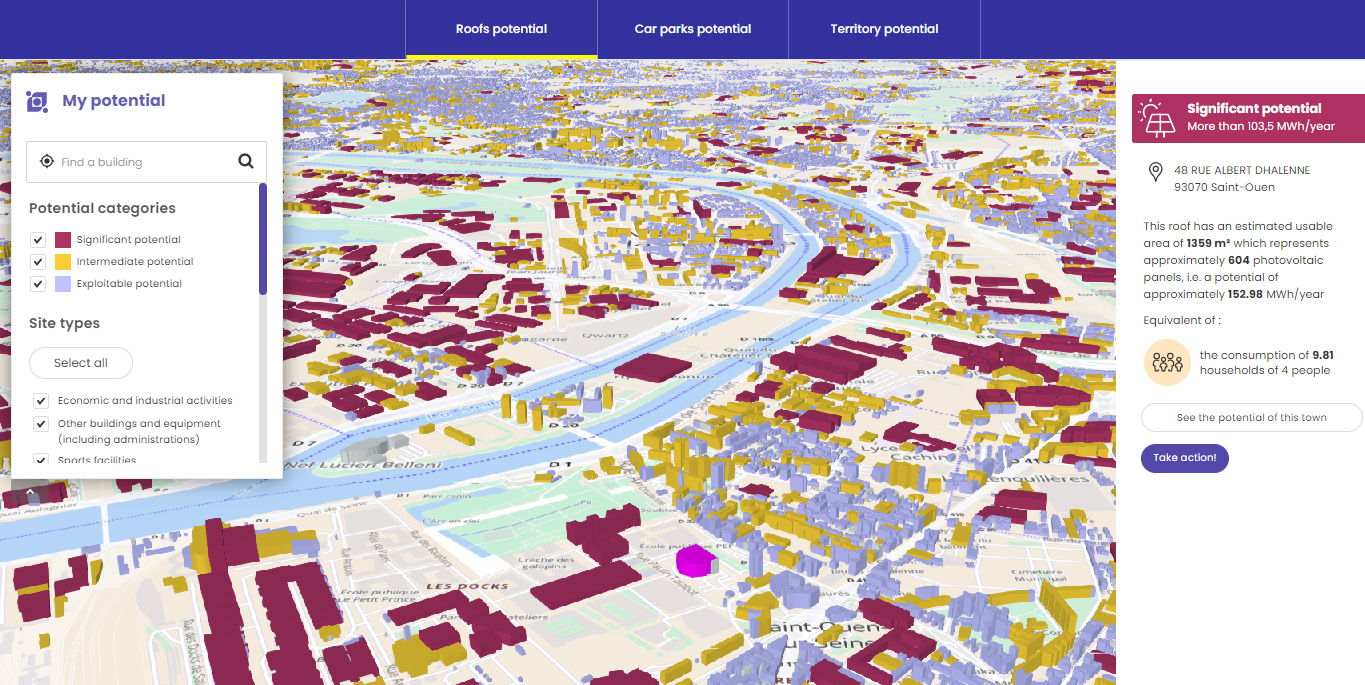Toggle the Intermediate potential checkbox
Viewport: 1365px width, 685px height.
click(38, 262)
